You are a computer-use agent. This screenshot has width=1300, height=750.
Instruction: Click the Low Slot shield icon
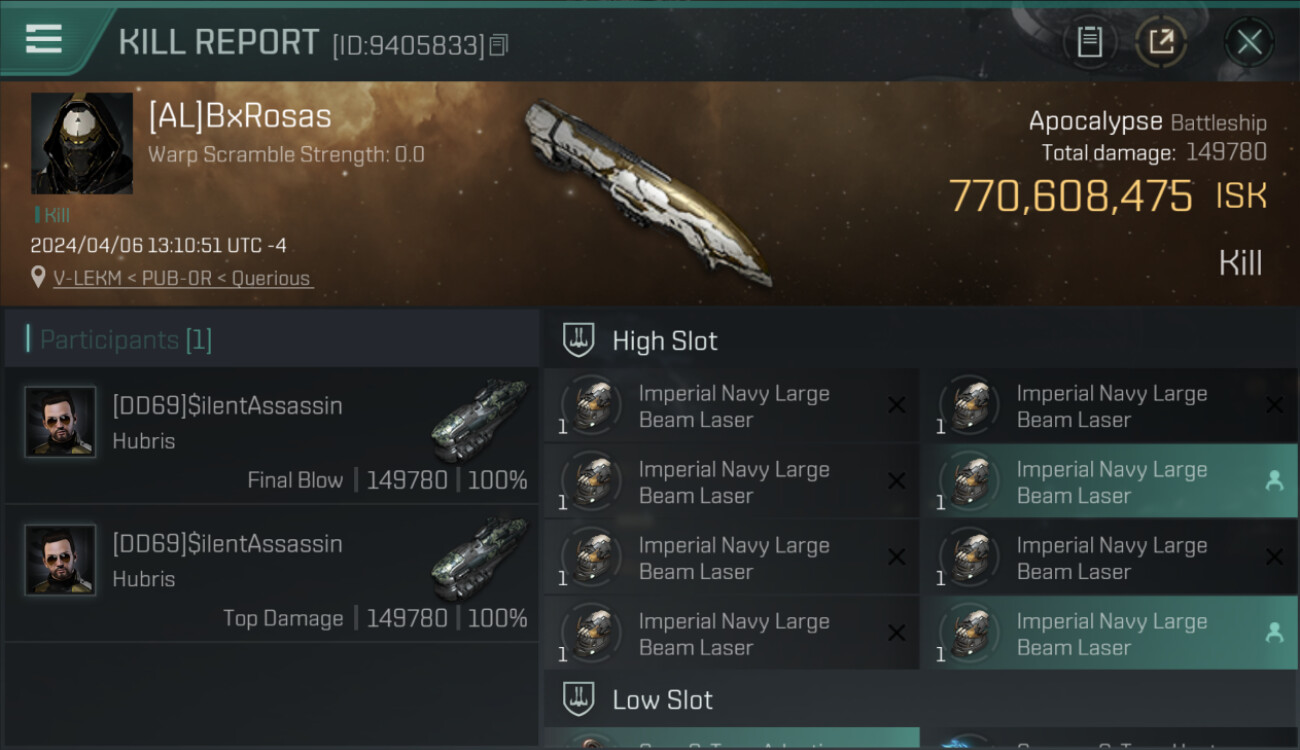pos(579,699)
